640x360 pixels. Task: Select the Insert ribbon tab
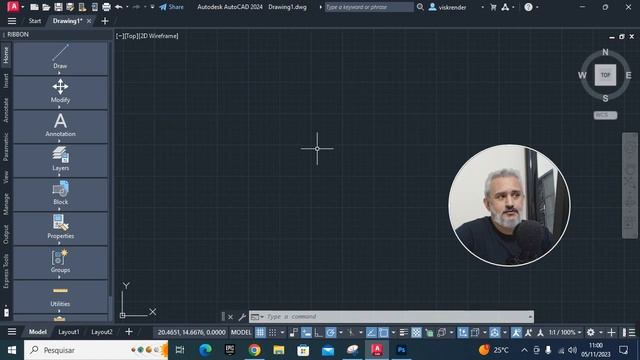(x=6, y=80)
